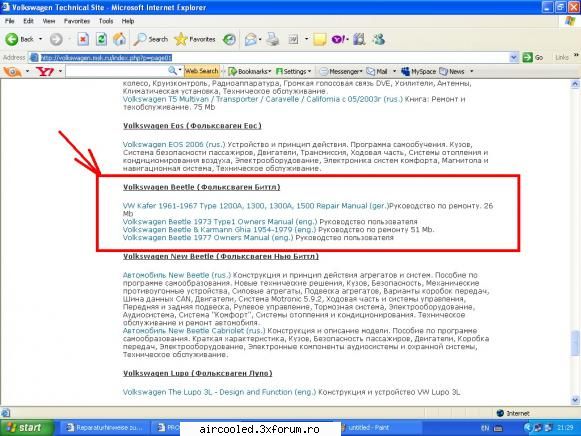Expand the Mail envelope dropdown arrow
The height and width of the screenshot is (436, 581).
point(260,39)
